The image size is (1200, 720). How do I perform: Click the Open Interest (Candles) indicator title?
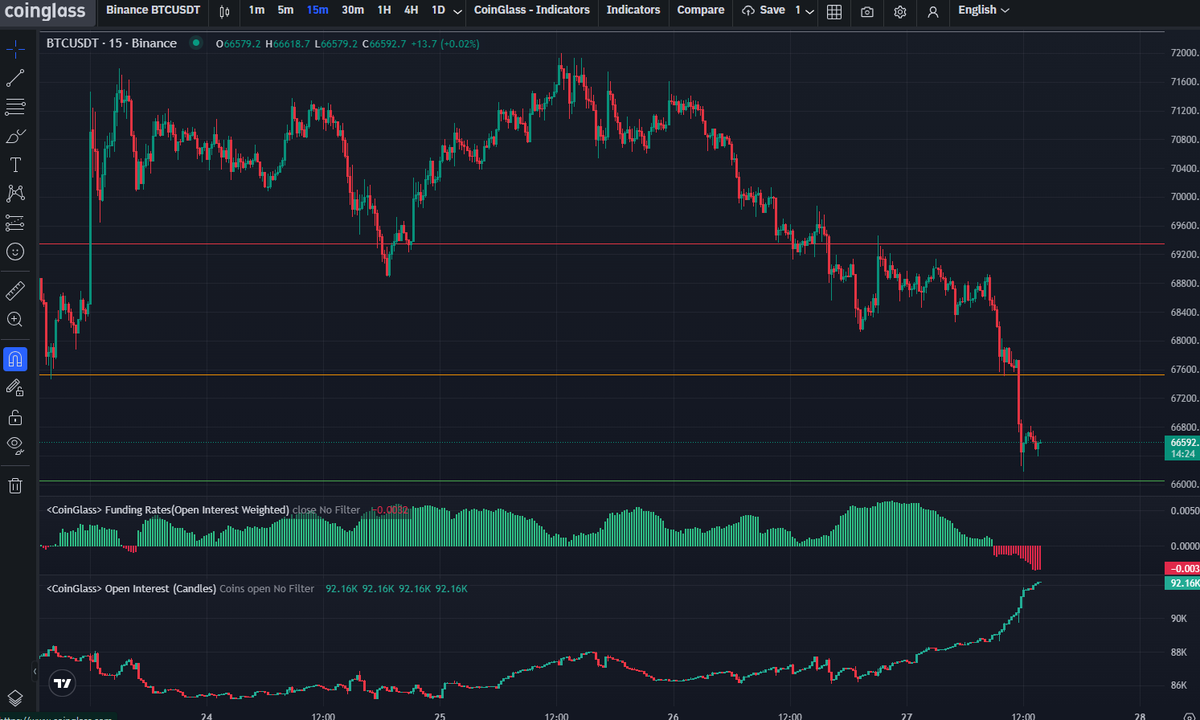131,589
